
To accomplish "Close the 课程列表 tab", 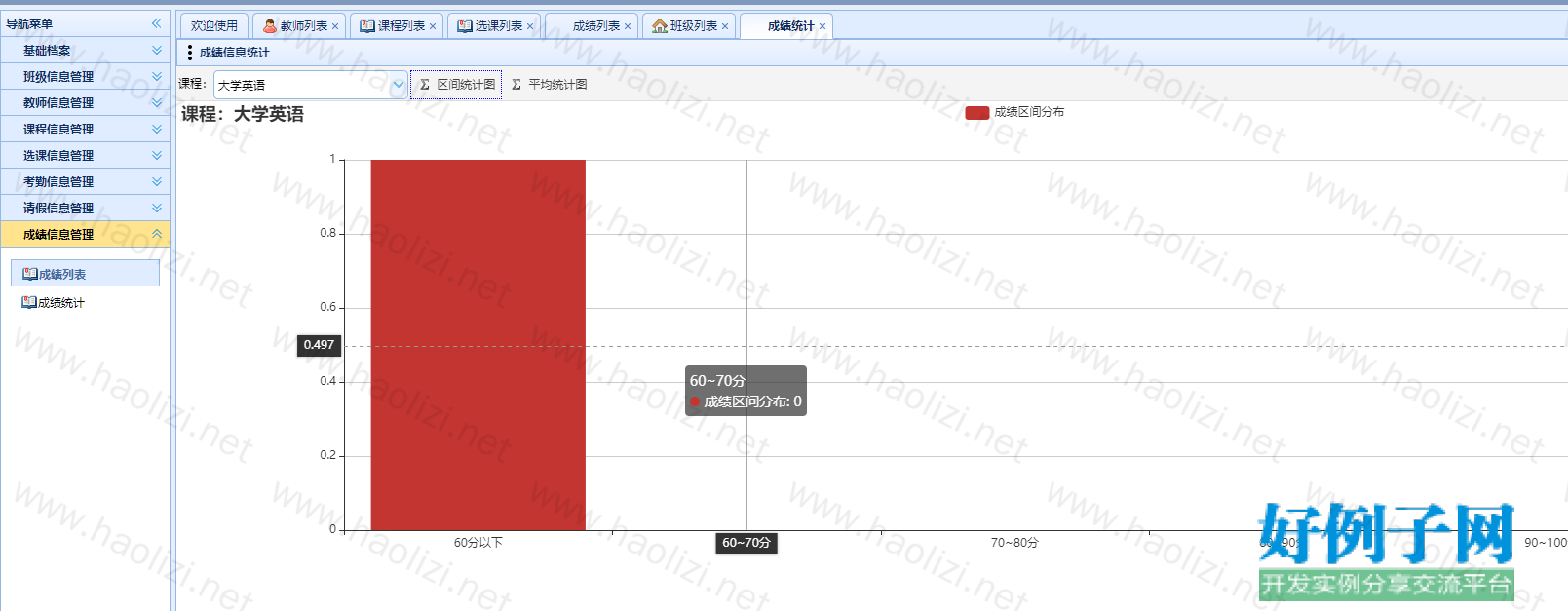I will [433, 26].
